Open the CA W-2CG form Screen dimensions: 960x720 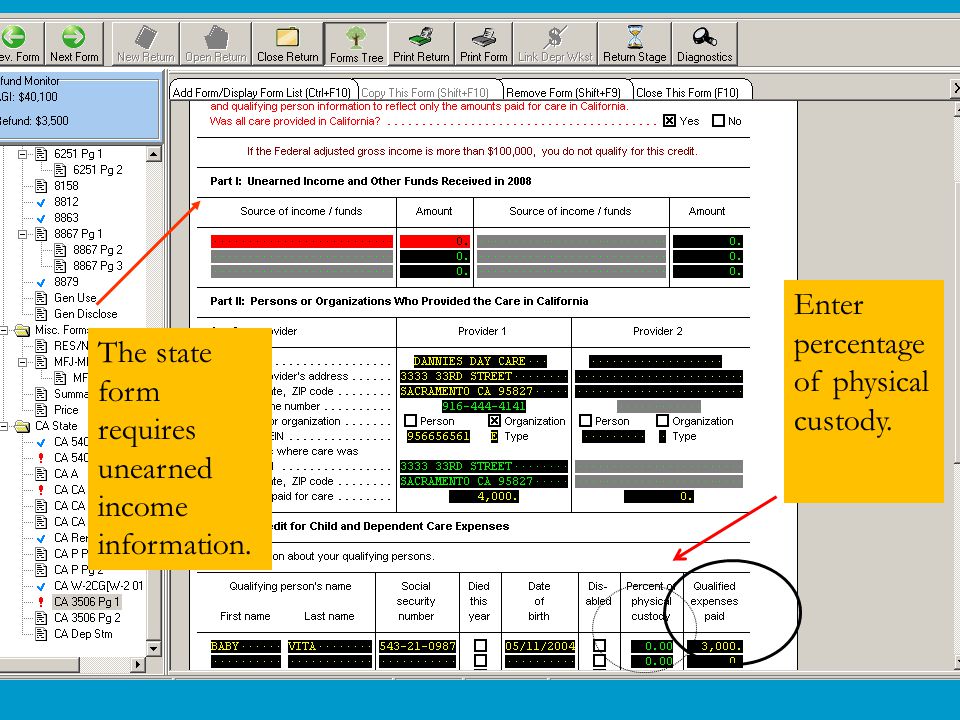tap(98, 586)
